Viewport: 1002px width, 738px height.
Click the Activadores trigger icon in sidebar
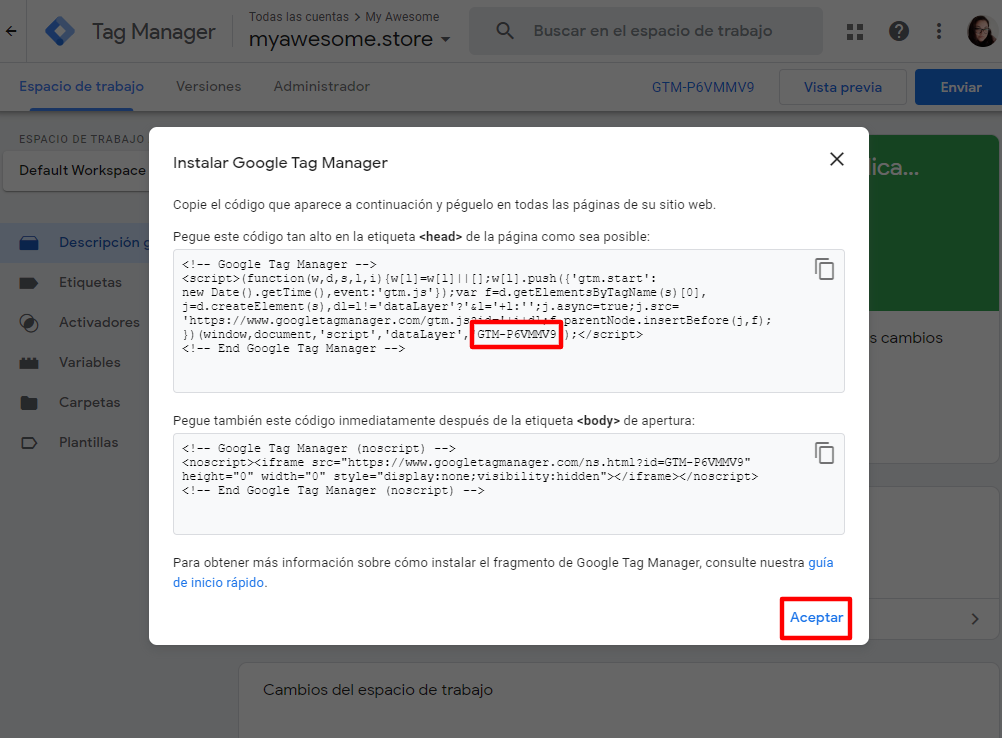(x=29, y=323)
